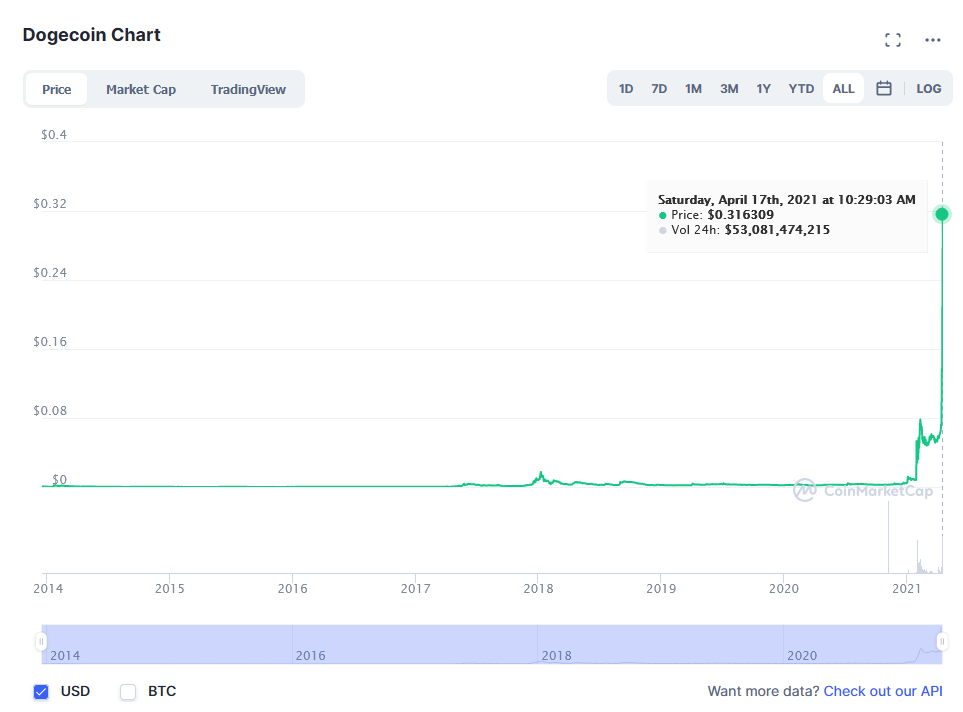Click the $0.16 y-axis label
The height and width of the screenshot is (712, 963).
click(50, 342)
